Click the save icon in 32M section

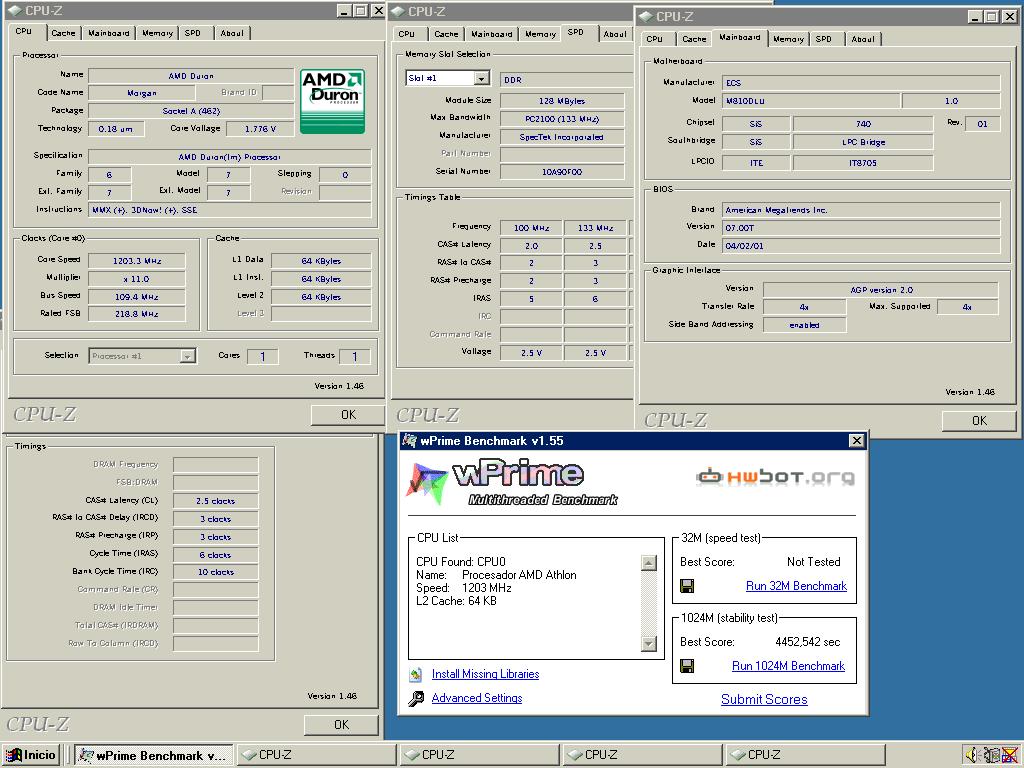(687, 586)
